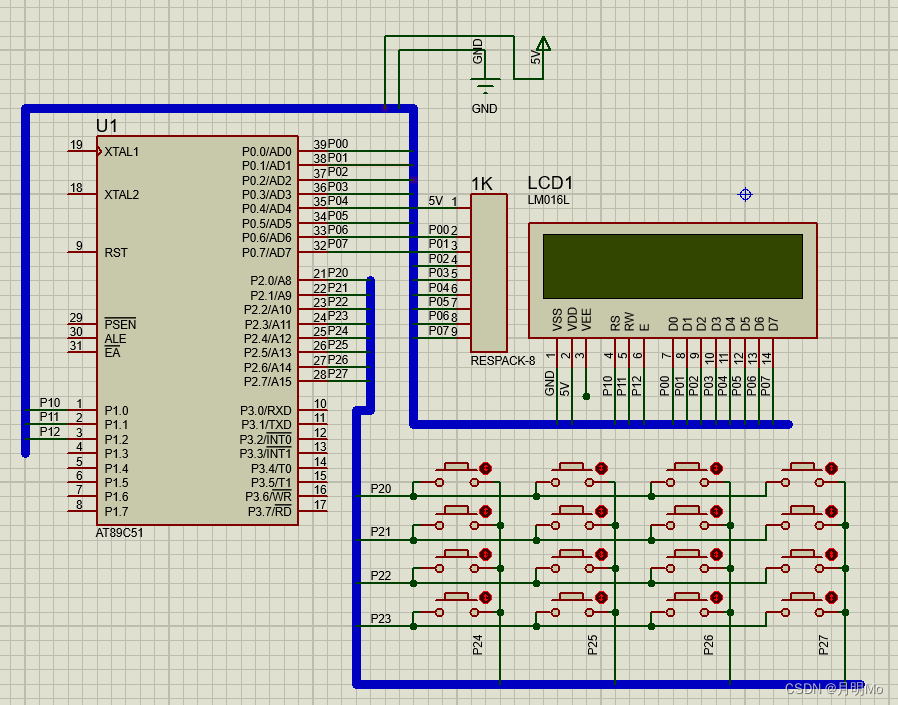Screen dimensions: 898x705
Task: Click the 1K value label above resistor pack
Action: (x=481, y=184)
